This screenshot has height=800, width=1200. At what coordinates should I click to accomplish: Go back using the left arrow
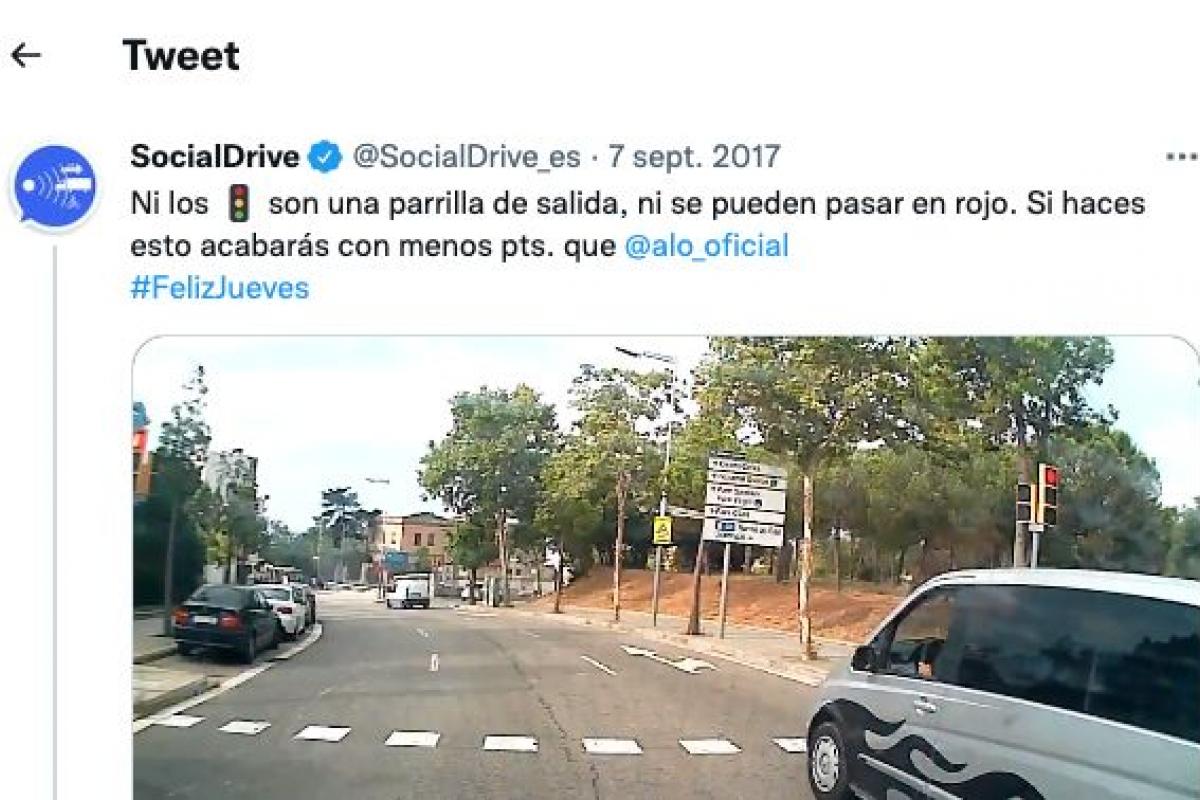click(25, 55)
